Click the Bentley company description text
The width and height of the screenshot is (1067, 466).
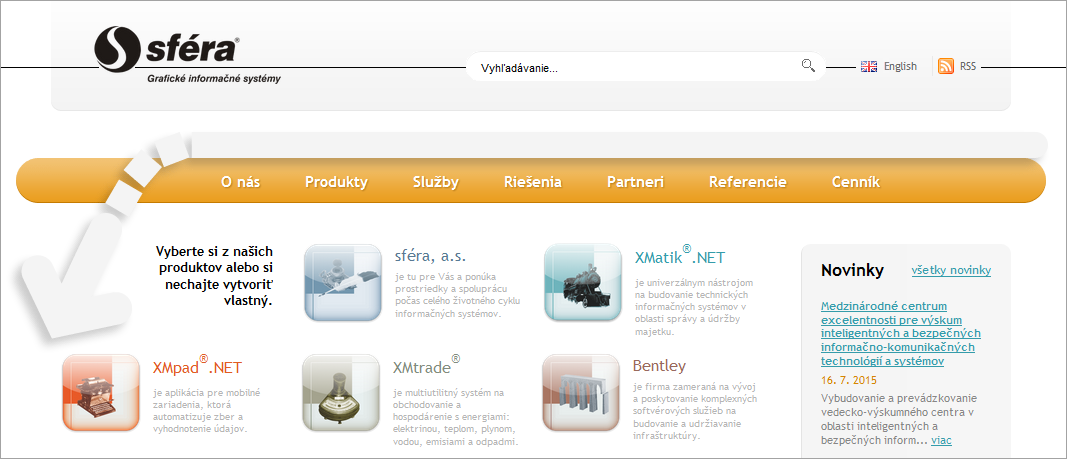click(x=695, y=411)
